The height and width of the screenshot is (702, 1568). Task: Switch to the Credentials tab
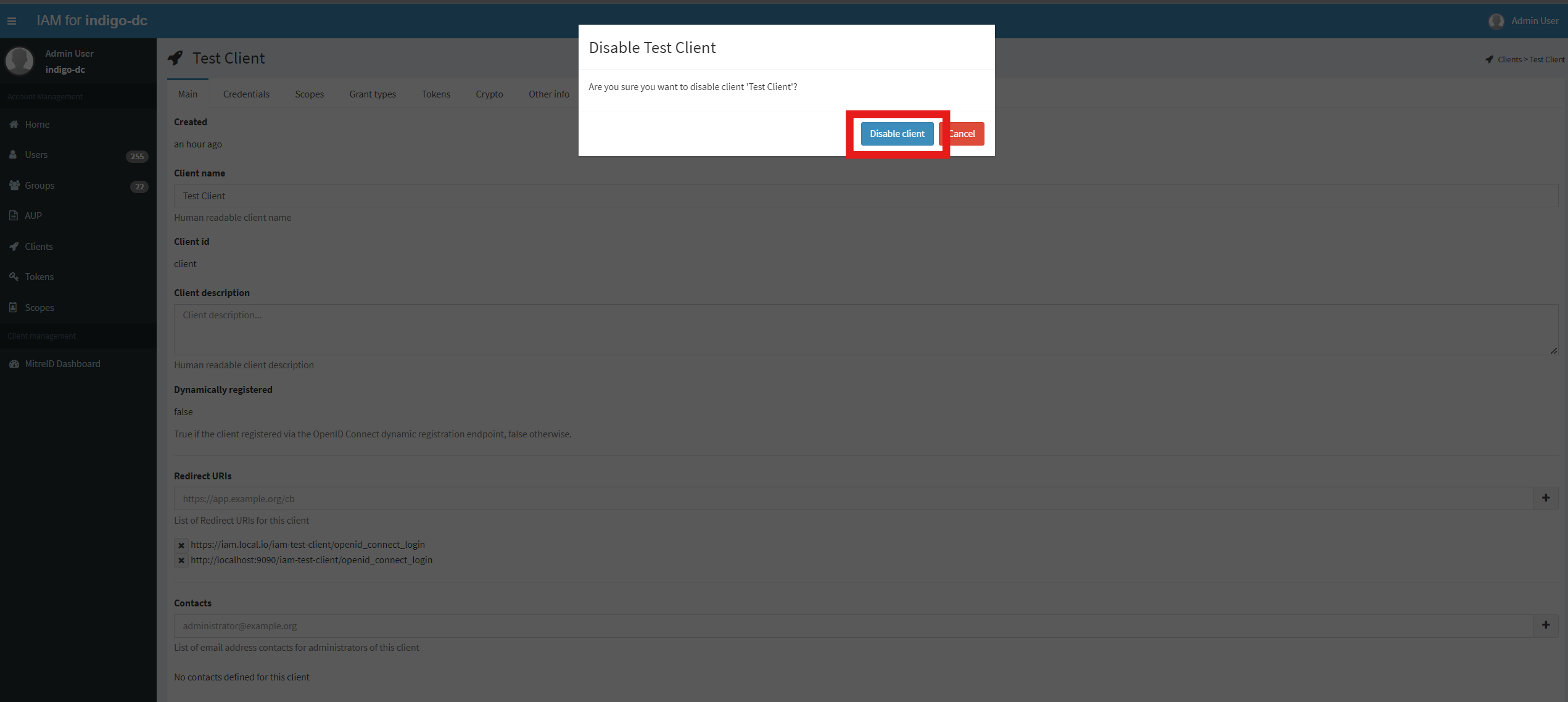pos(246,94)
